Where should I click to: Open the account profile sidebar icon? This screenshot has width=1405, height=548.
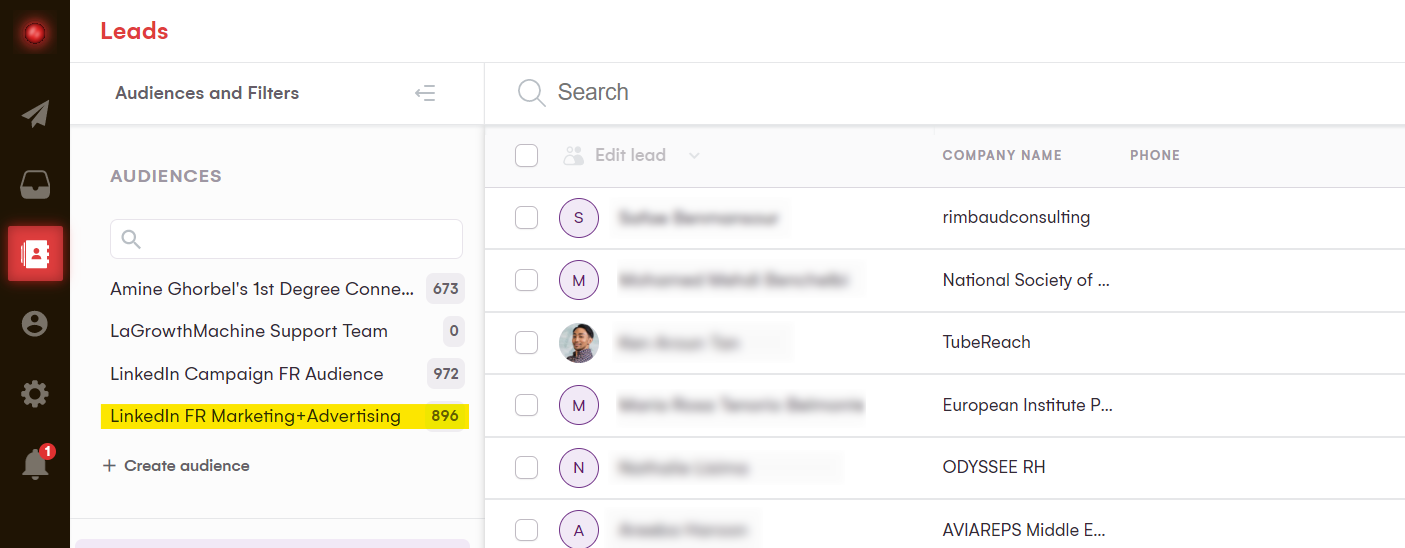coord(35,324)
